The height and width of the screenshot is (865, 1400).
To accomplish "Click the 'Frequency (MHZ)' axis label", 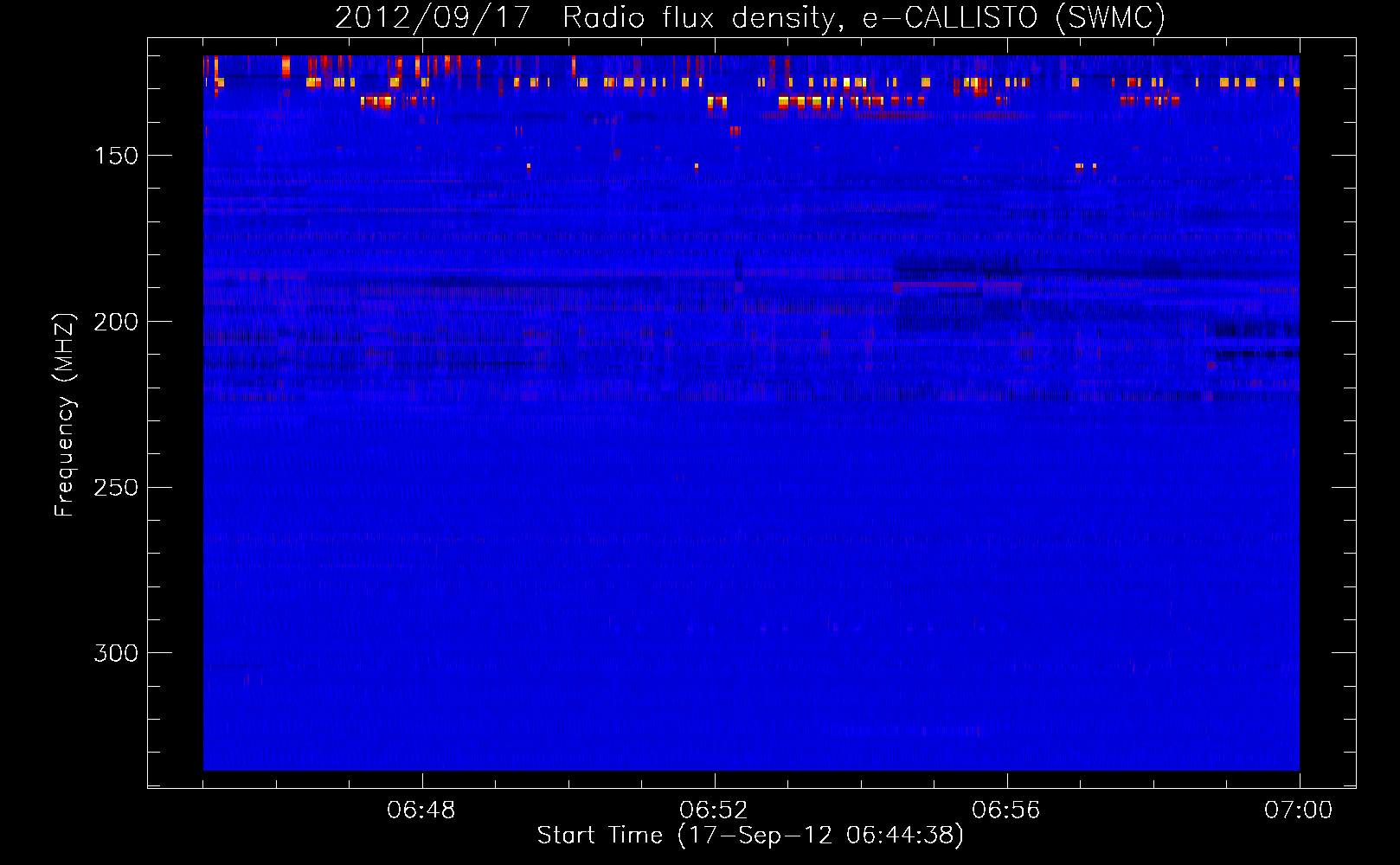I will pos(65,415).
